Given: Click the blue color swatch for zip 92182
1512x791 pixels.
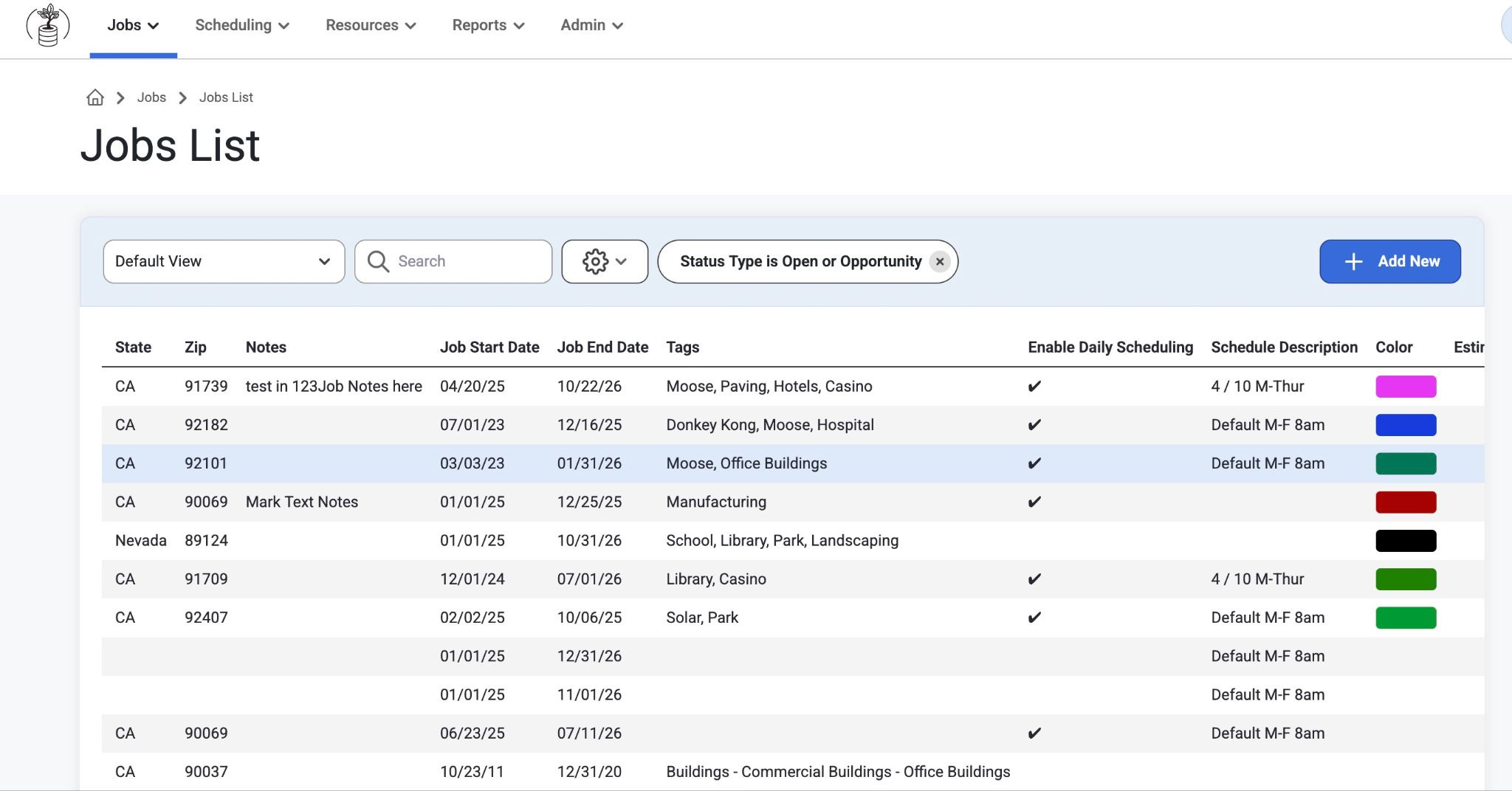Looking at the screenshot, I should (1406, 425).
